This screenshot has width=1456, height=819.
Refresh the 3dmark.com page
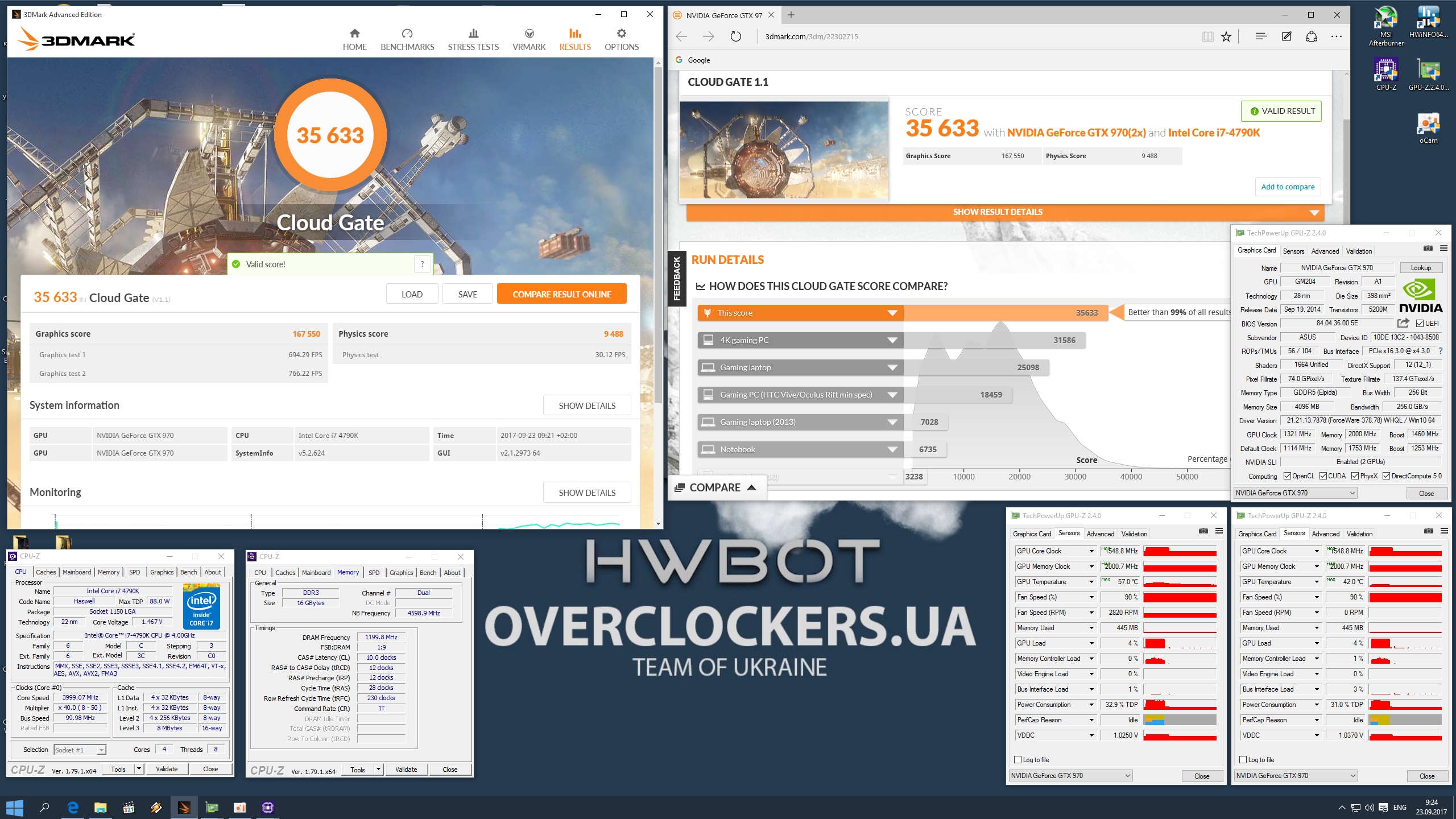pyautogui.click(x=736, y=36)
